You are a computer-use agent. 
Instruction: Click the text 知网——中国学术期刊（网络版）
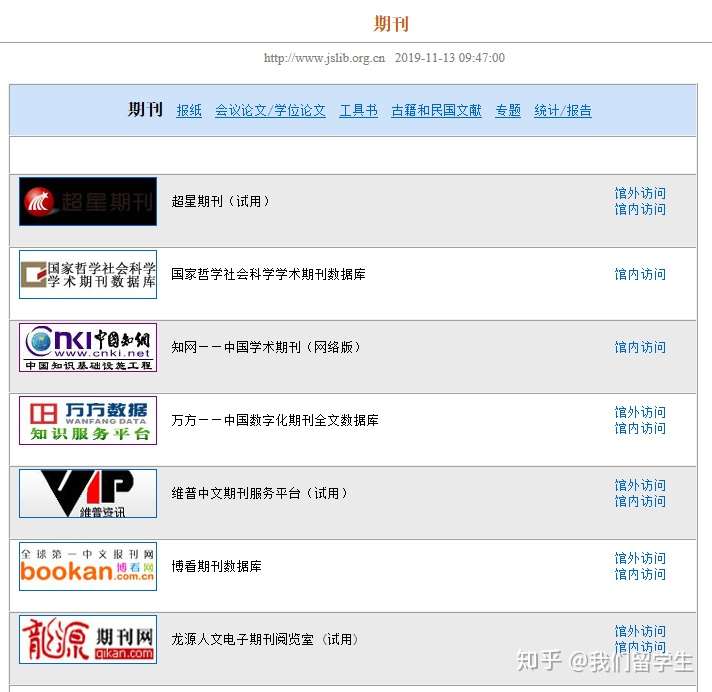(x=267, y=347)
